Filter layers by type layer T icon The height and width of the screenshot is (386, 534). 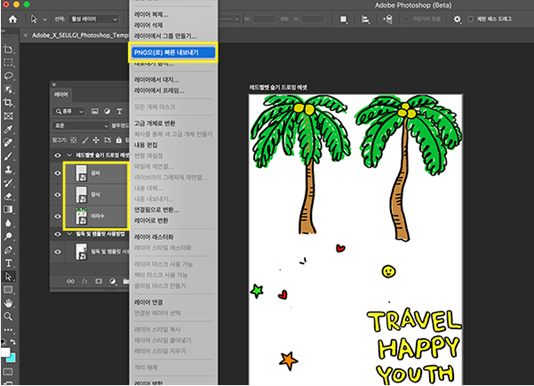[x=120, y=111]
